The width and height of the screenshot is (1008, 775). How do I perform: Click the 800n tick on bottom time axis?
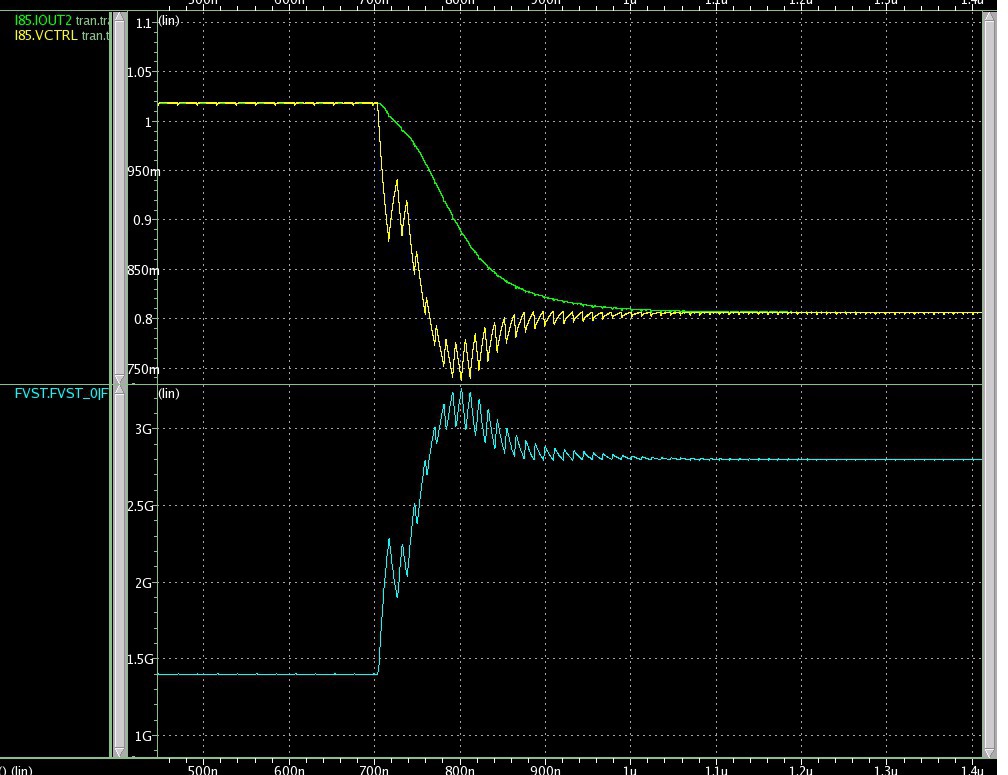click(459, 769)
